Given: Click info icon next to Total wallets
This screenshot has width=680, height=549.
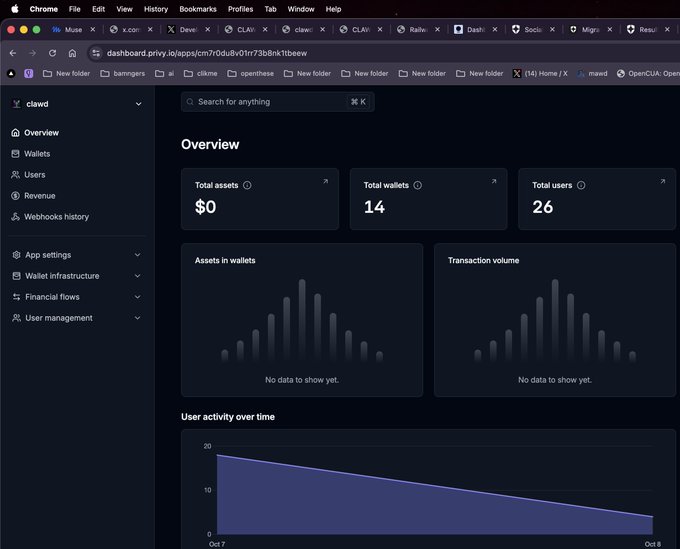Looking at the screenshot, I should [418, 185].
